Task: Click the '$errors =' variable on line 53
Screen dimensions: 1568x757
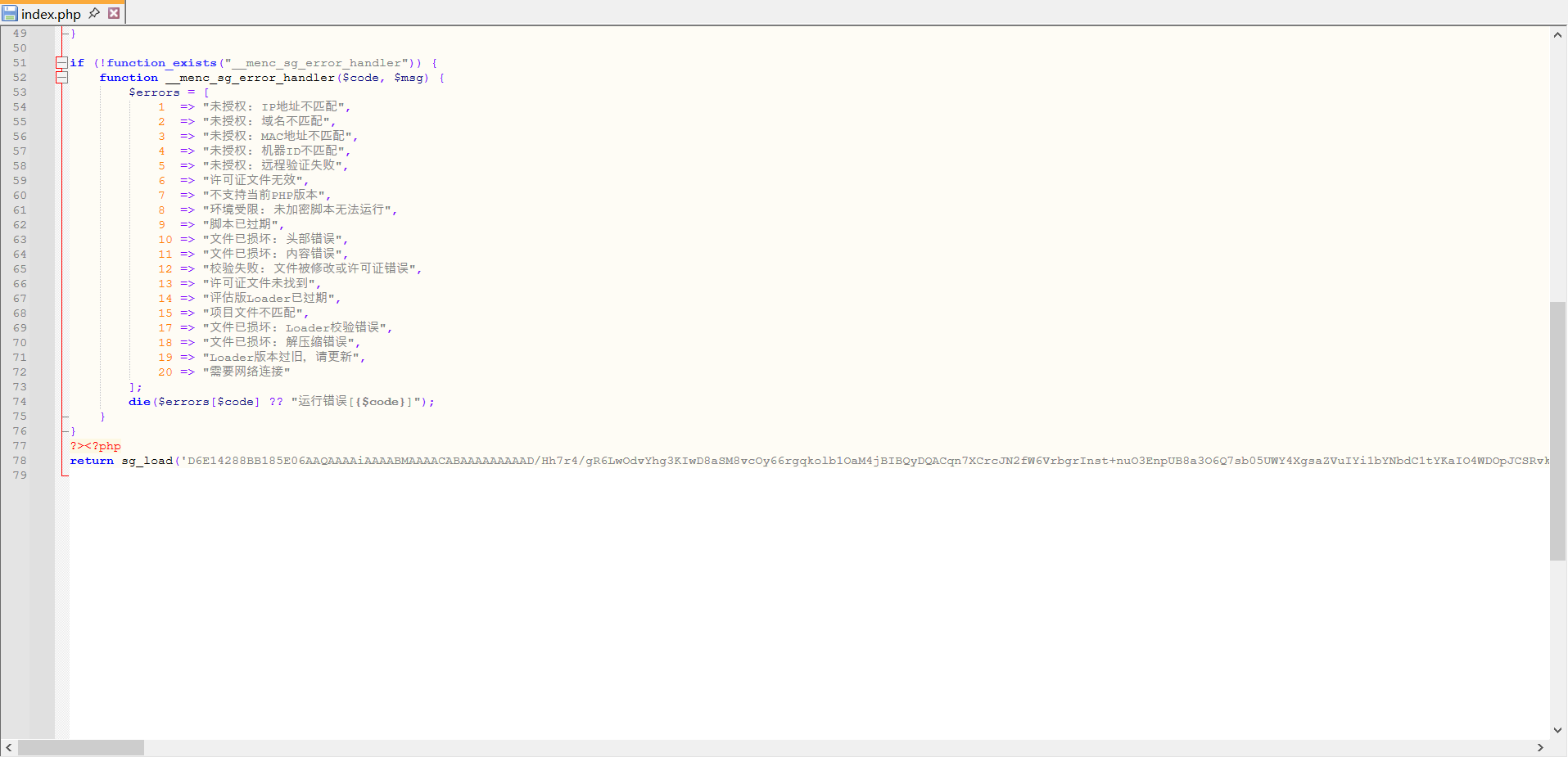Action: tap(162, 92)
